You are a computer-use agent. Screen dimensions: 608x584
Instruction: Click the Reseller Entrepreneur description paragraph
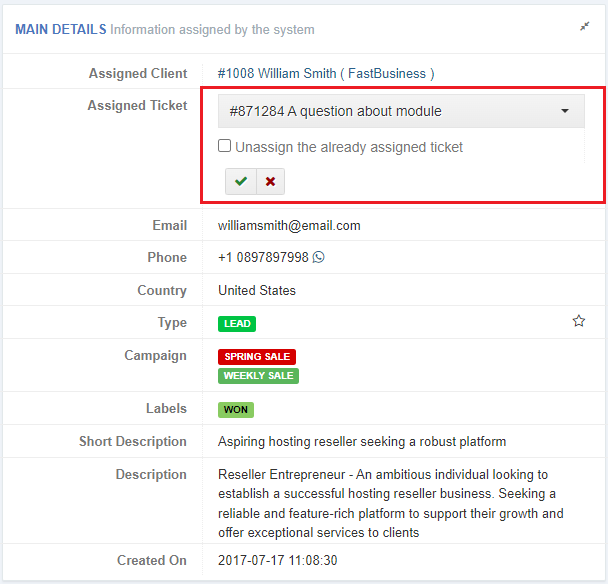390,503
